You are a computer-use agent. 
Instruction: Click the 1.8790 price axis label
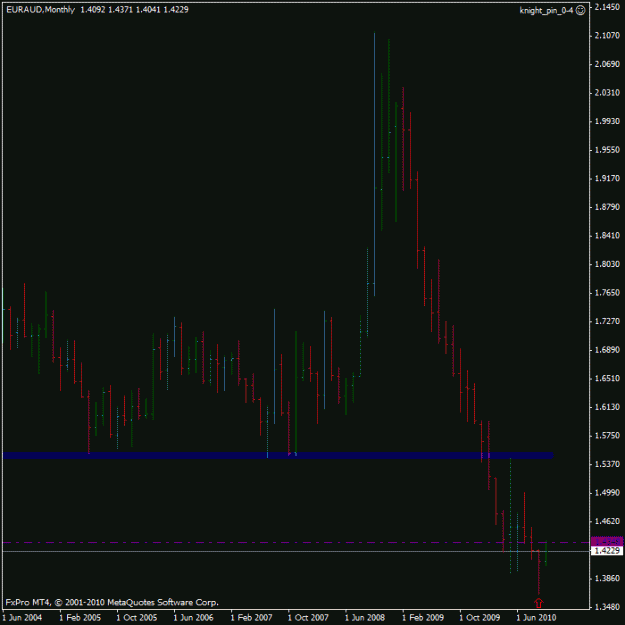[x=607, y=207]
